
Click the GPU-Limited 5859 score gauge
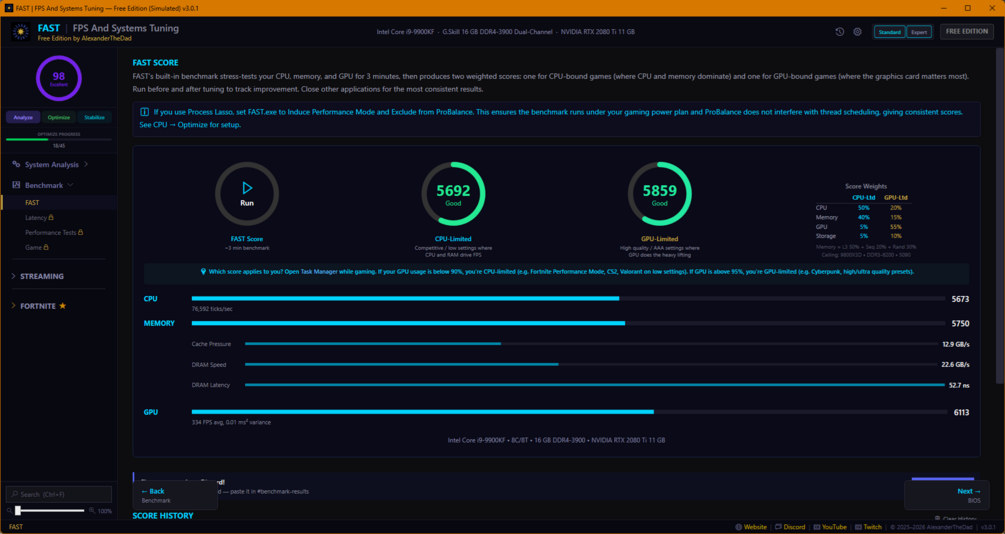pos(660,194)
